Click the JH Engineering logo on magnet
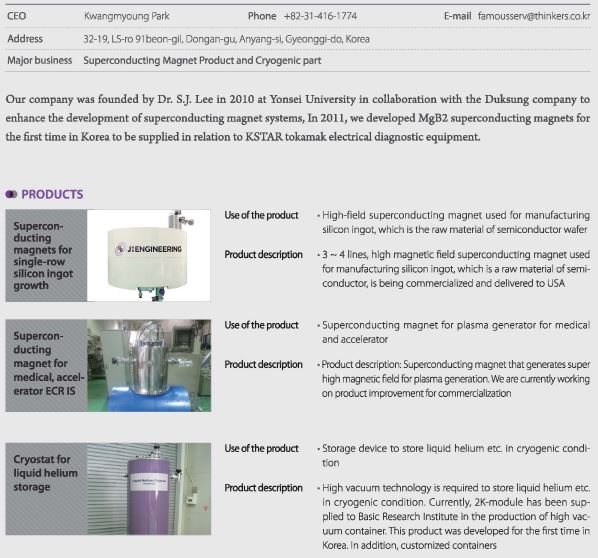The width and height of the screenshot is (598, 558). click(149, 249)
